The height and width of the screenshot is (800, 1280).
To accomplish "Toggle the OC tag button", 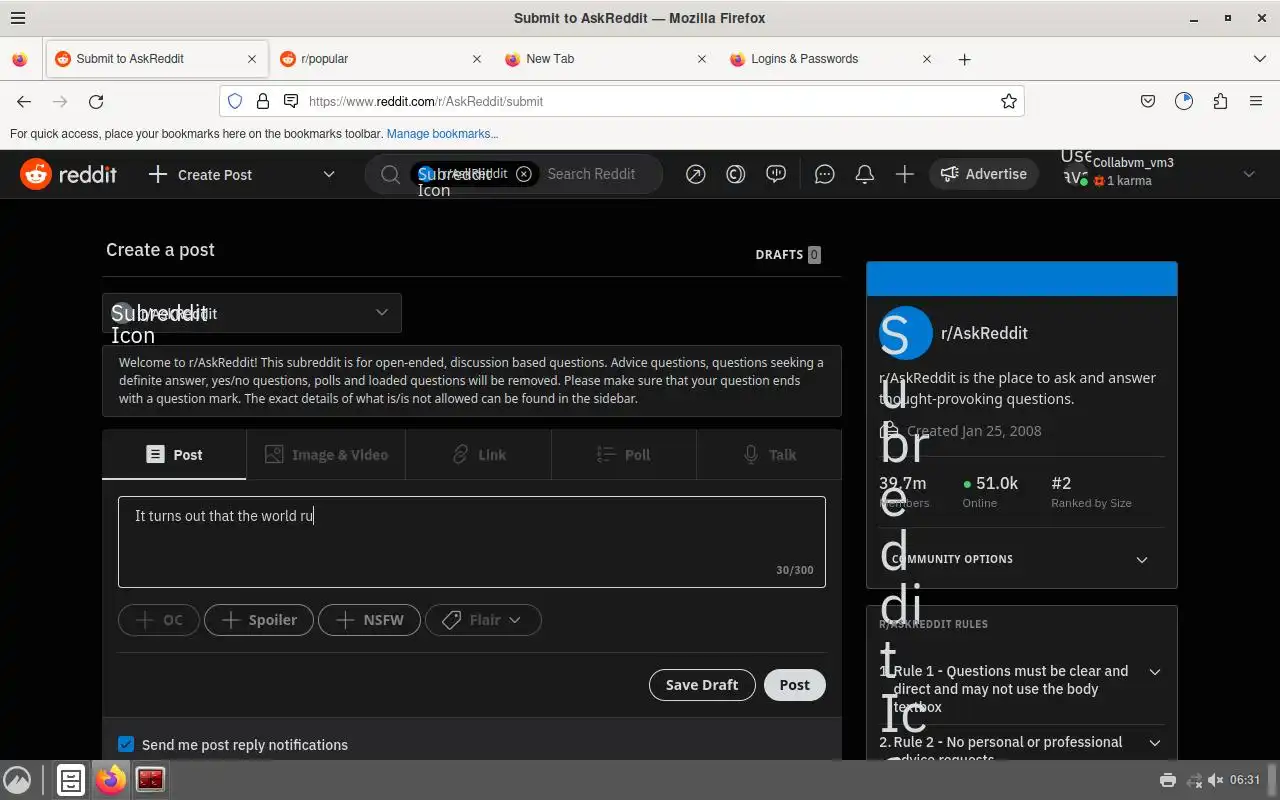I will (x=159, y=620).
